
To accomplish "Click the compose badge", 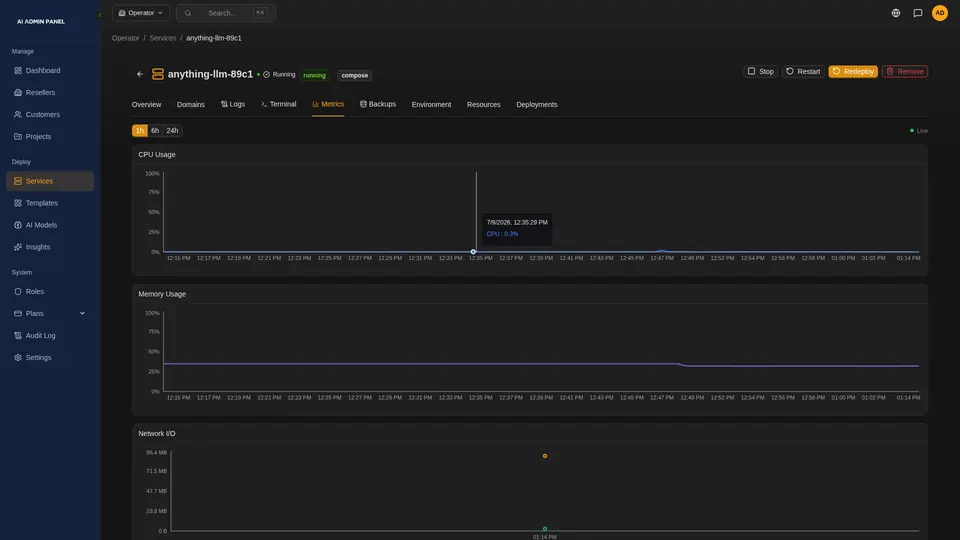I will 354,75.
